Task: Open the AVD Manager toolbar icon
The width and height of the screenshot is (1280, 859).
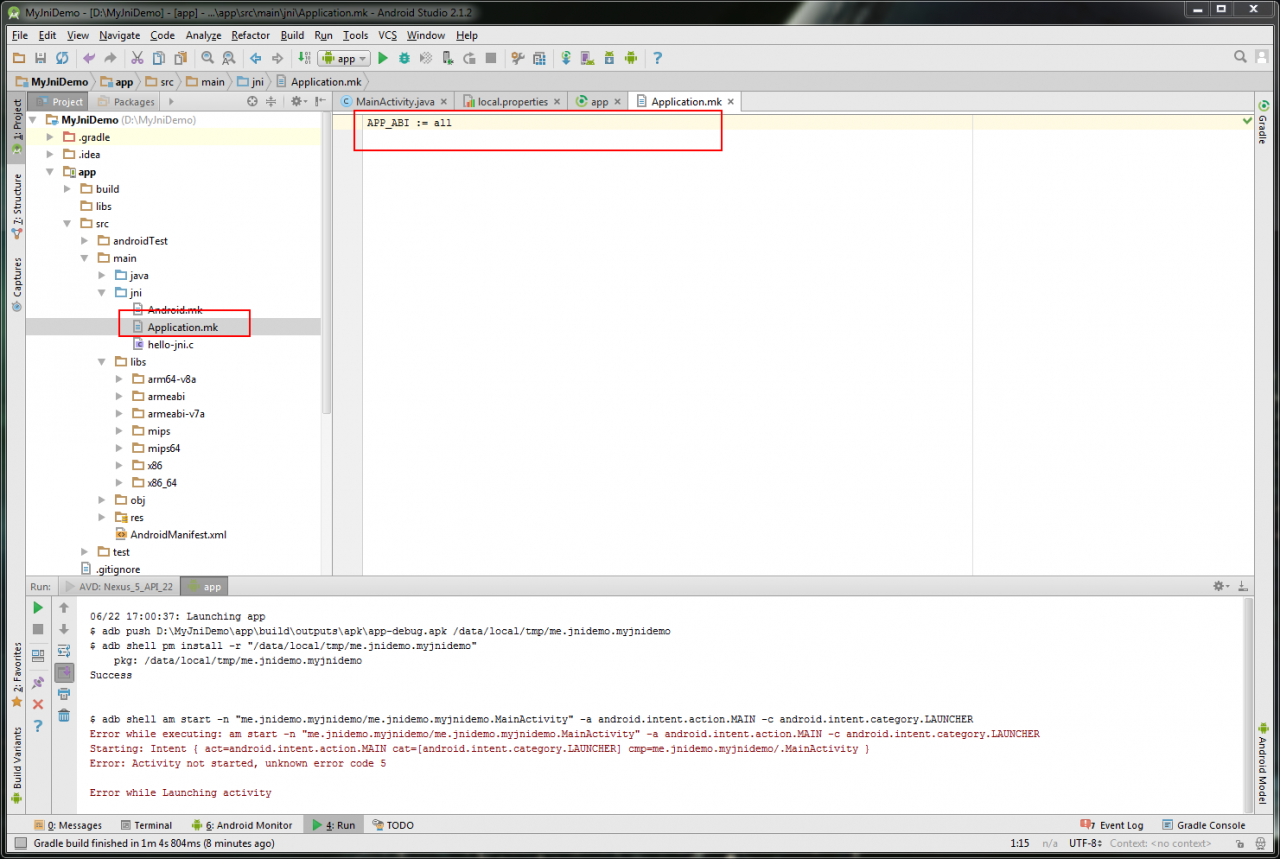Action: [587, 59]
